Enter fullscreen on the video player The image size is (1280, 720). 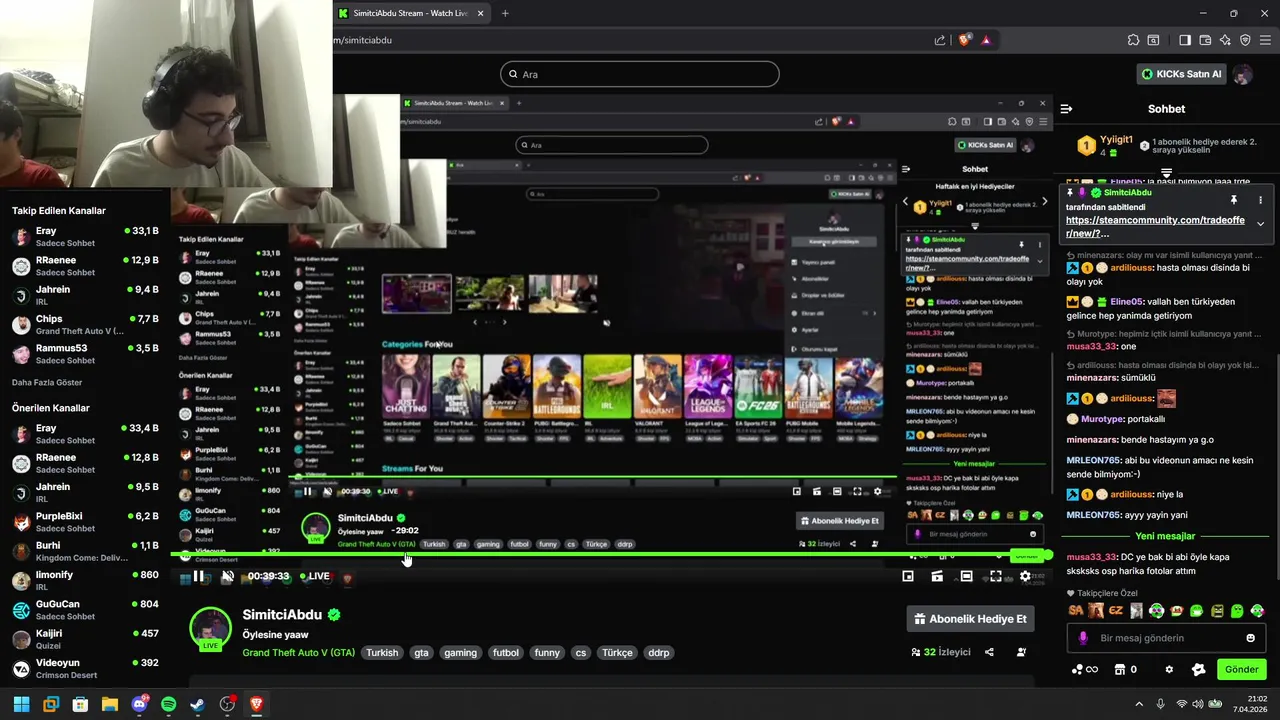coord(996,576)
